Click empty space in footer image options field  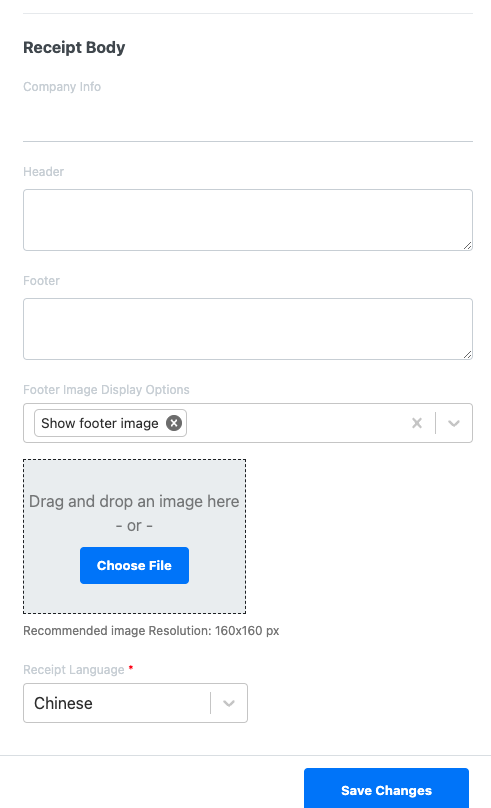click(296, 423)
